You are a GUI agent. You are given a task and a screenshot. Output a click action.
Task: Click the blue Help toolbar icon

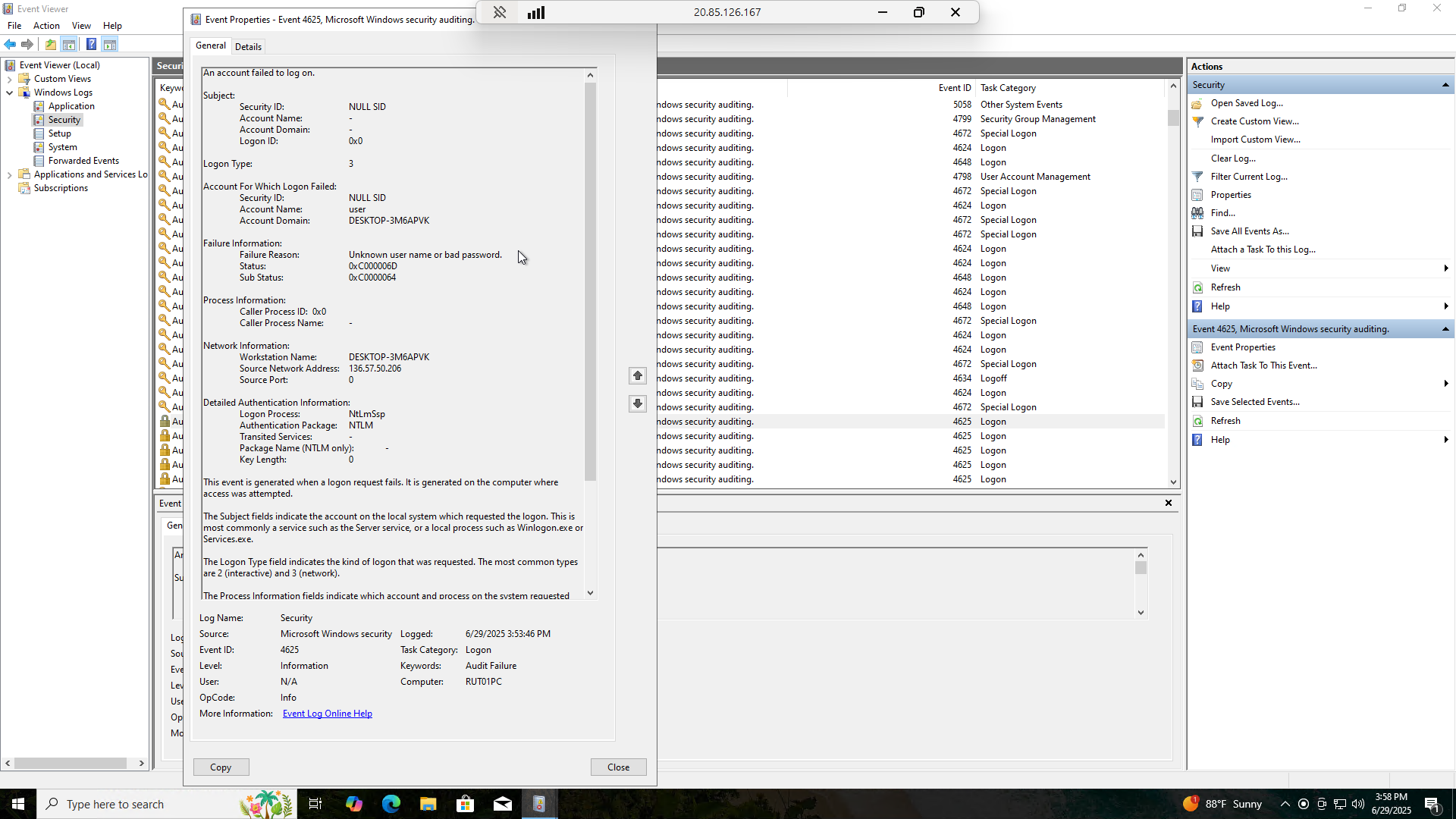(91, 44)
